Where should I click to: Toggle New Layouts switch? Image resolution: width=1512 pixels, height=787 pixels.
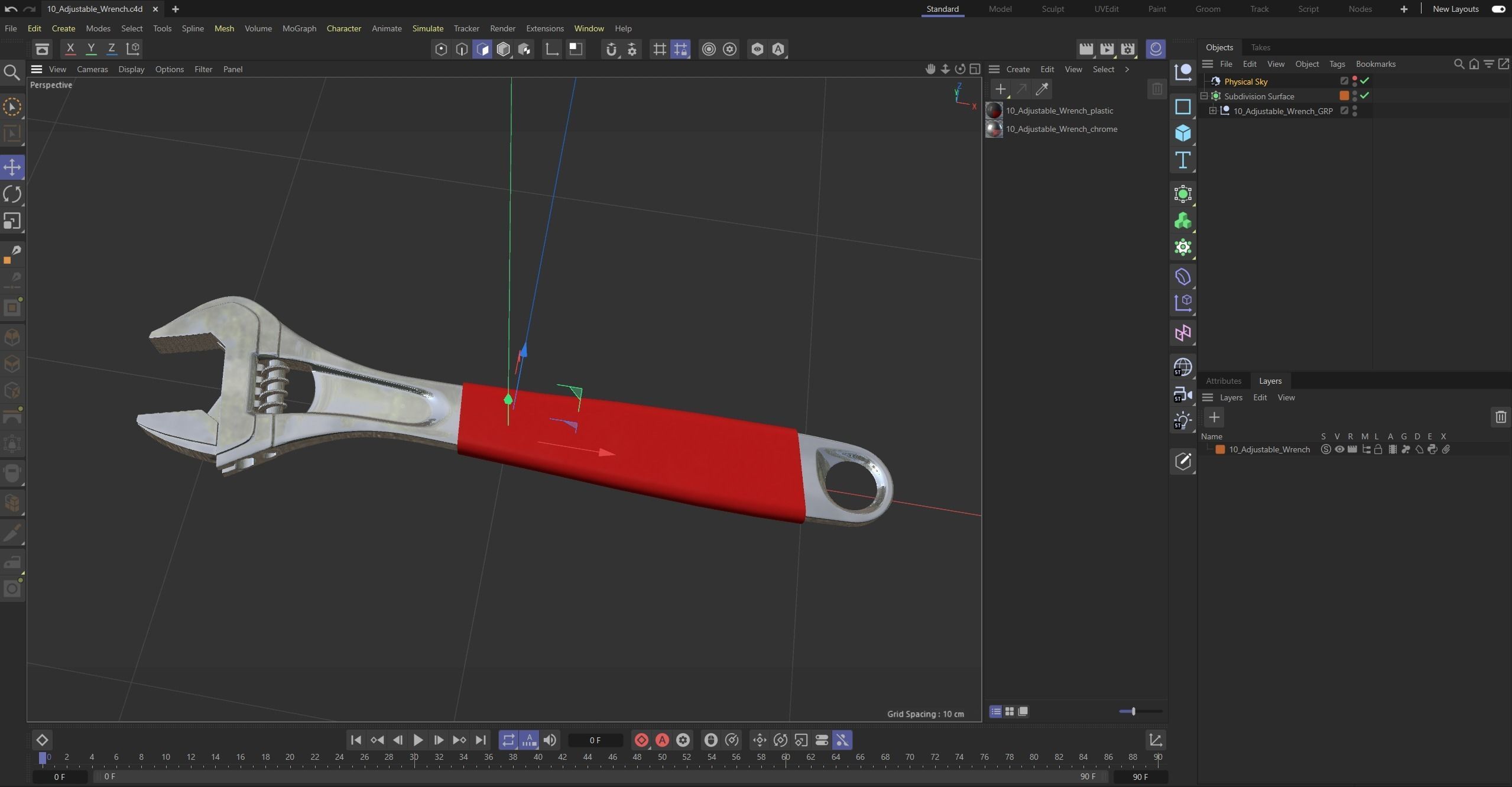click(x=1498, y=9)
